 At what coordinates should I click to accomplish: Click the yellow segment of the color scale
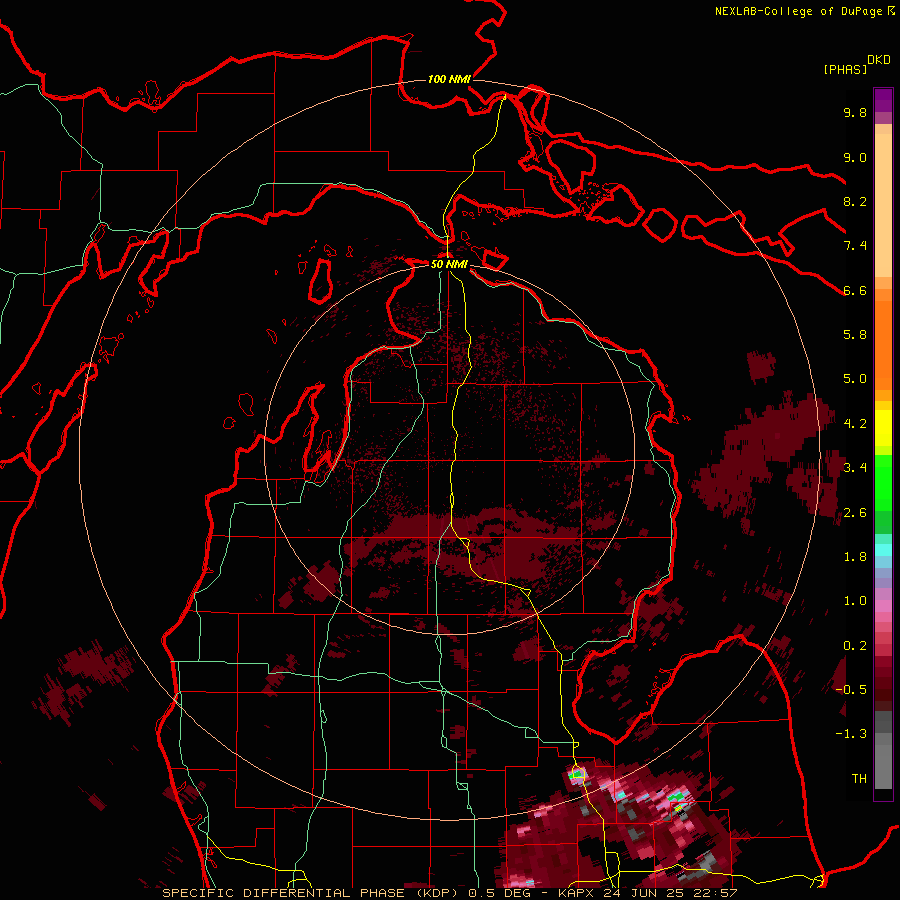[883, 428]
